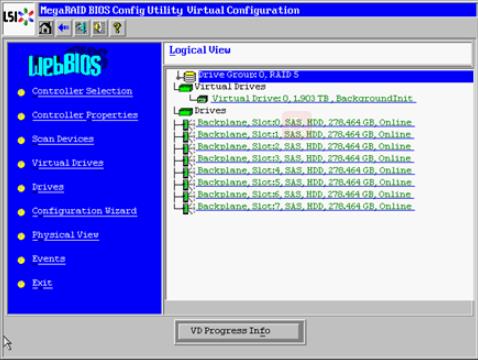Click the VD Progress Info button
This screenshot has width=478, height=360.
coord(240,332)
